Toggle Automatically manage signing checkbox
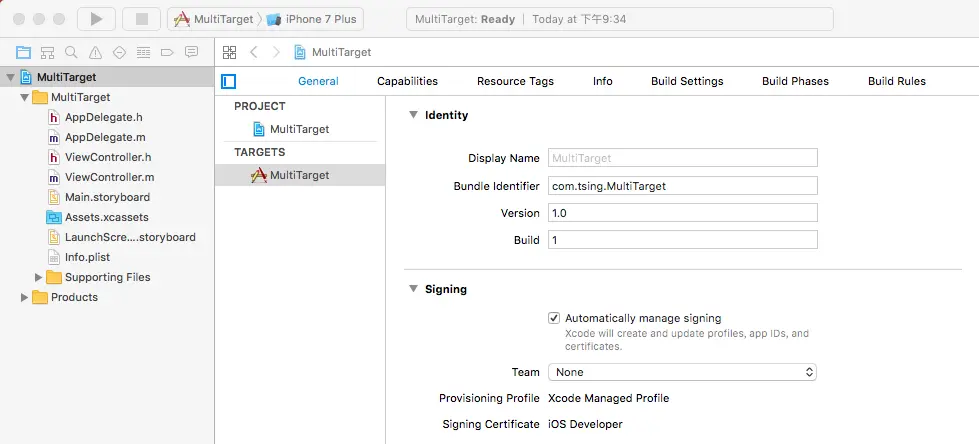Image resolution: width=979 pixels, height=444 pixels. (554, 318)
